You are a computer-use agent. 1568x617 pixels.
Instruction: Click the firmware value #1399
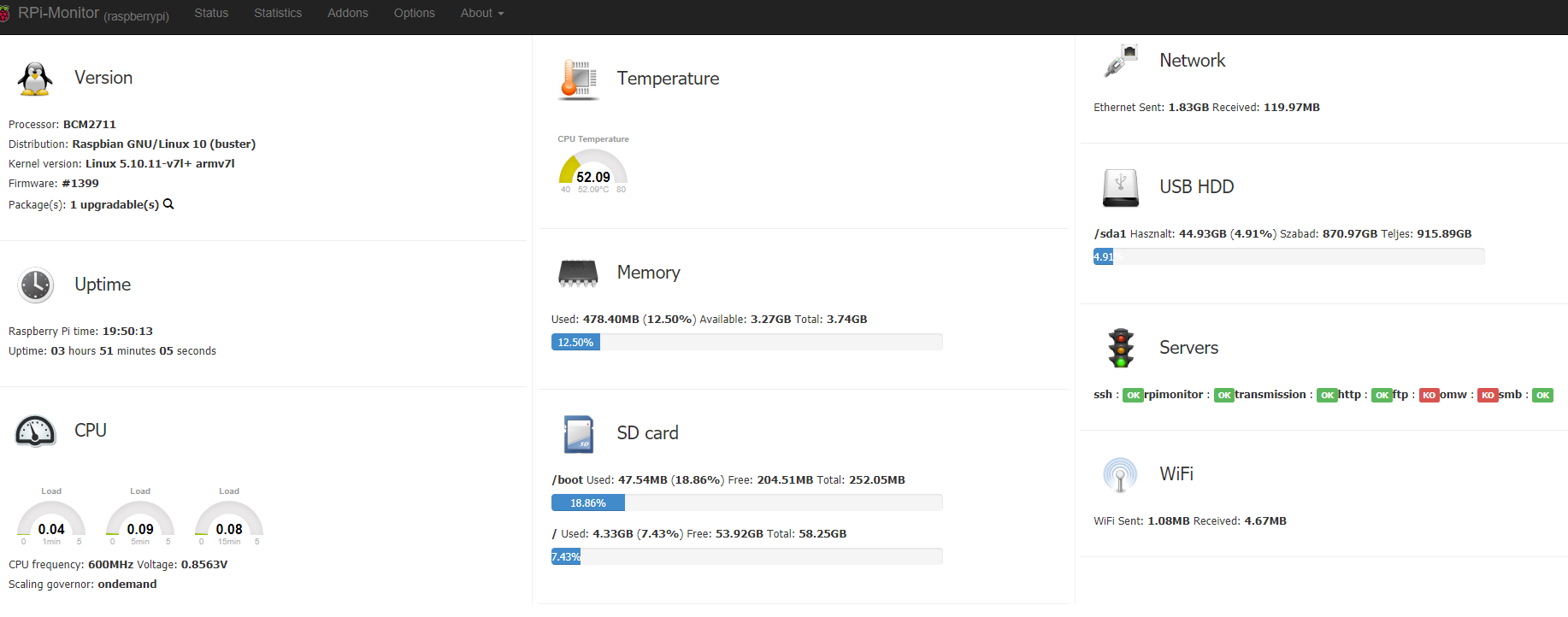point(80,184)
